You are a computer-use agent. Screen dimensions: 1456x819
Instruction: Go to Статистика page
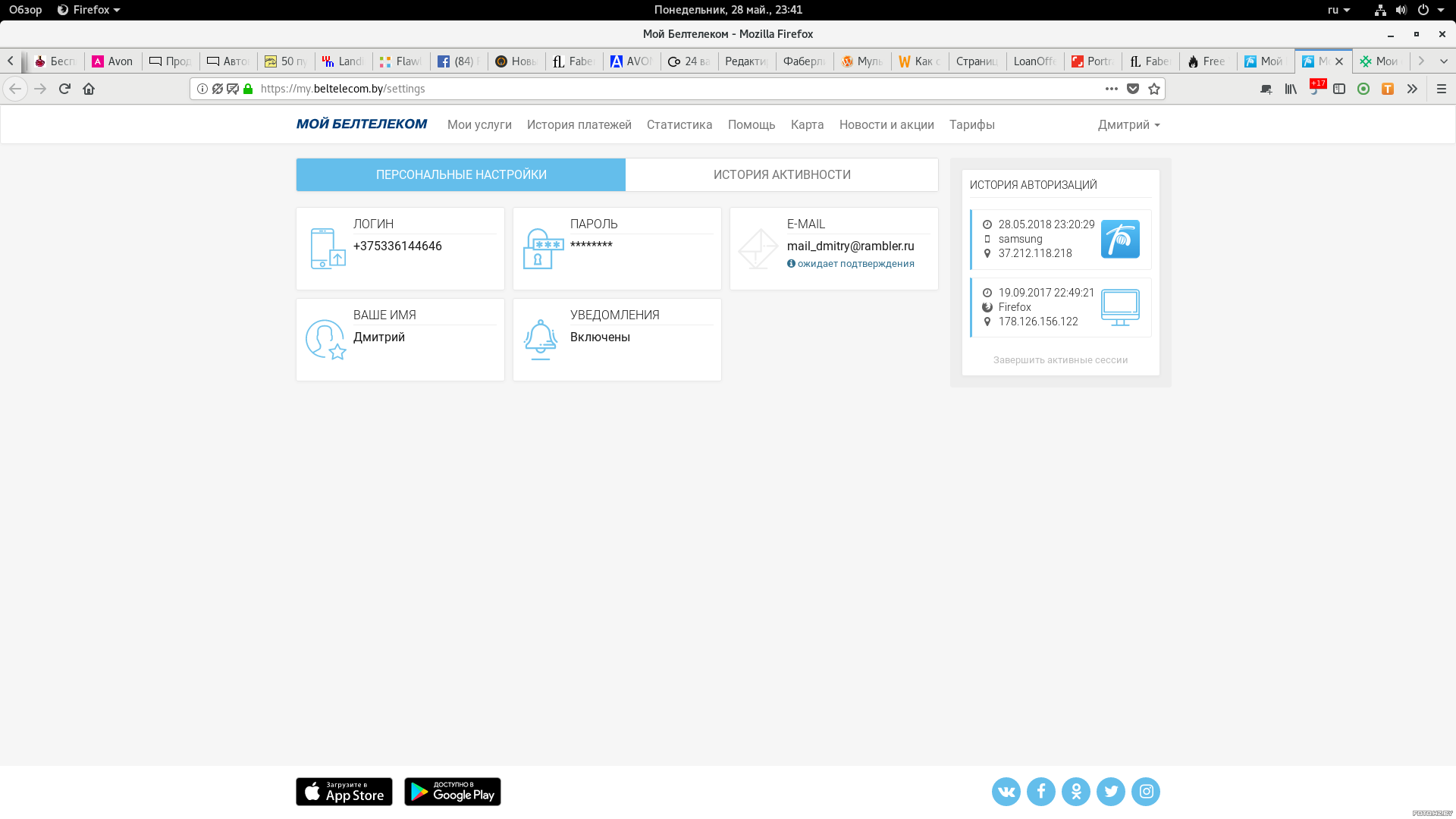(679, 124)
